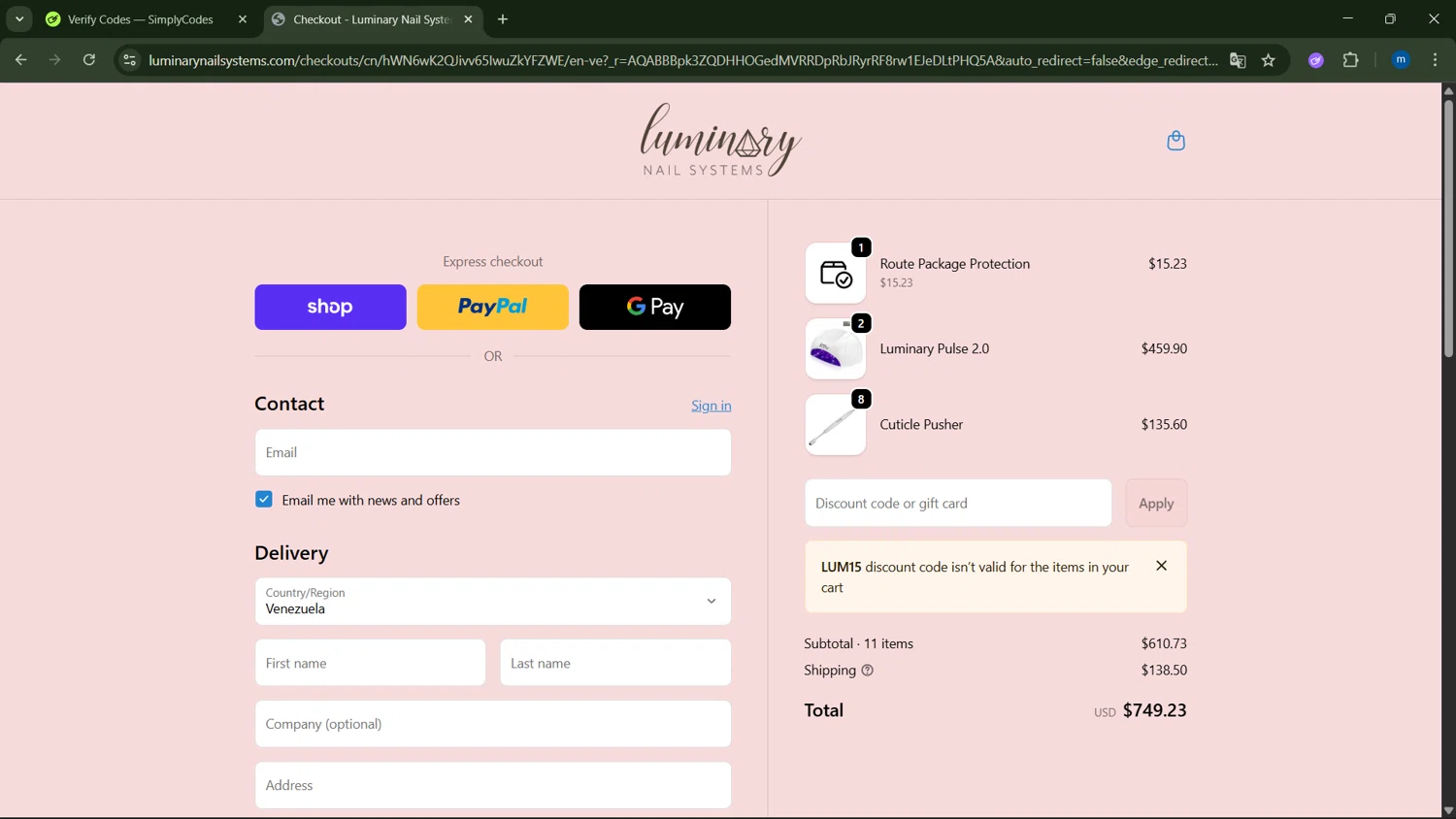Viewport: 1456px width, 819px height.
Task: Click the Cuticle Pusher item name
Action: [x=921, y=424]
